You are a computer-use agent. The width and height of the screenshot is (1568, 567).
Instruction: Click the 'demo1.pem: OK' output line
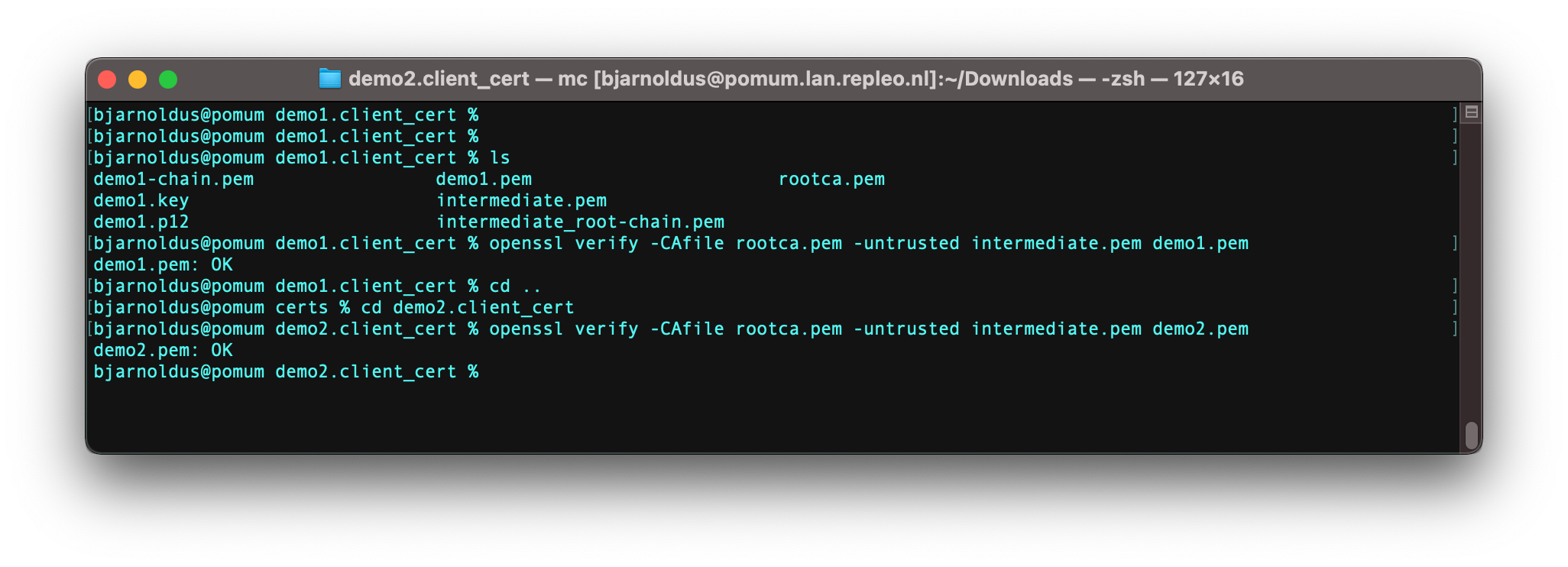(x=163, y=265)
